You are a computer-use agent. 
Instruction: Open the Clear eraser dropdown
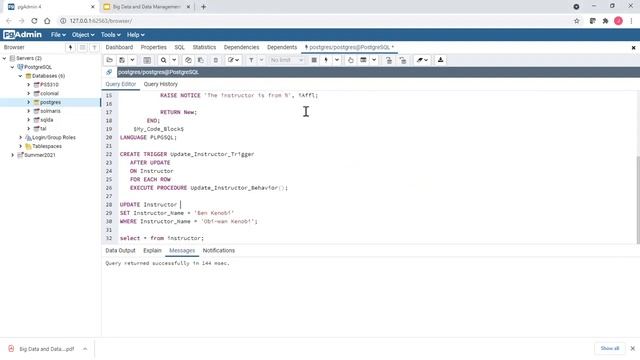pos(422,60)
